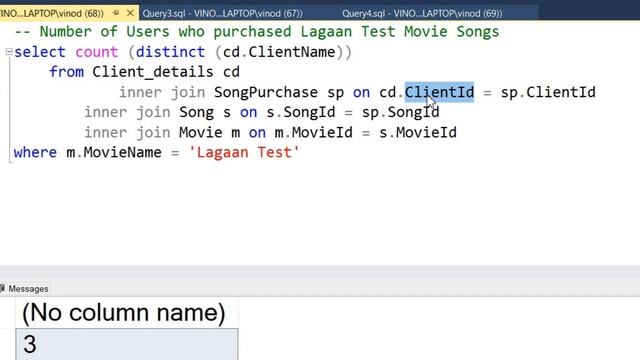The height and width of the screenshot is (360, 640).
Task: Click s.MovieId in the join condition
Action: coord(418,133)
